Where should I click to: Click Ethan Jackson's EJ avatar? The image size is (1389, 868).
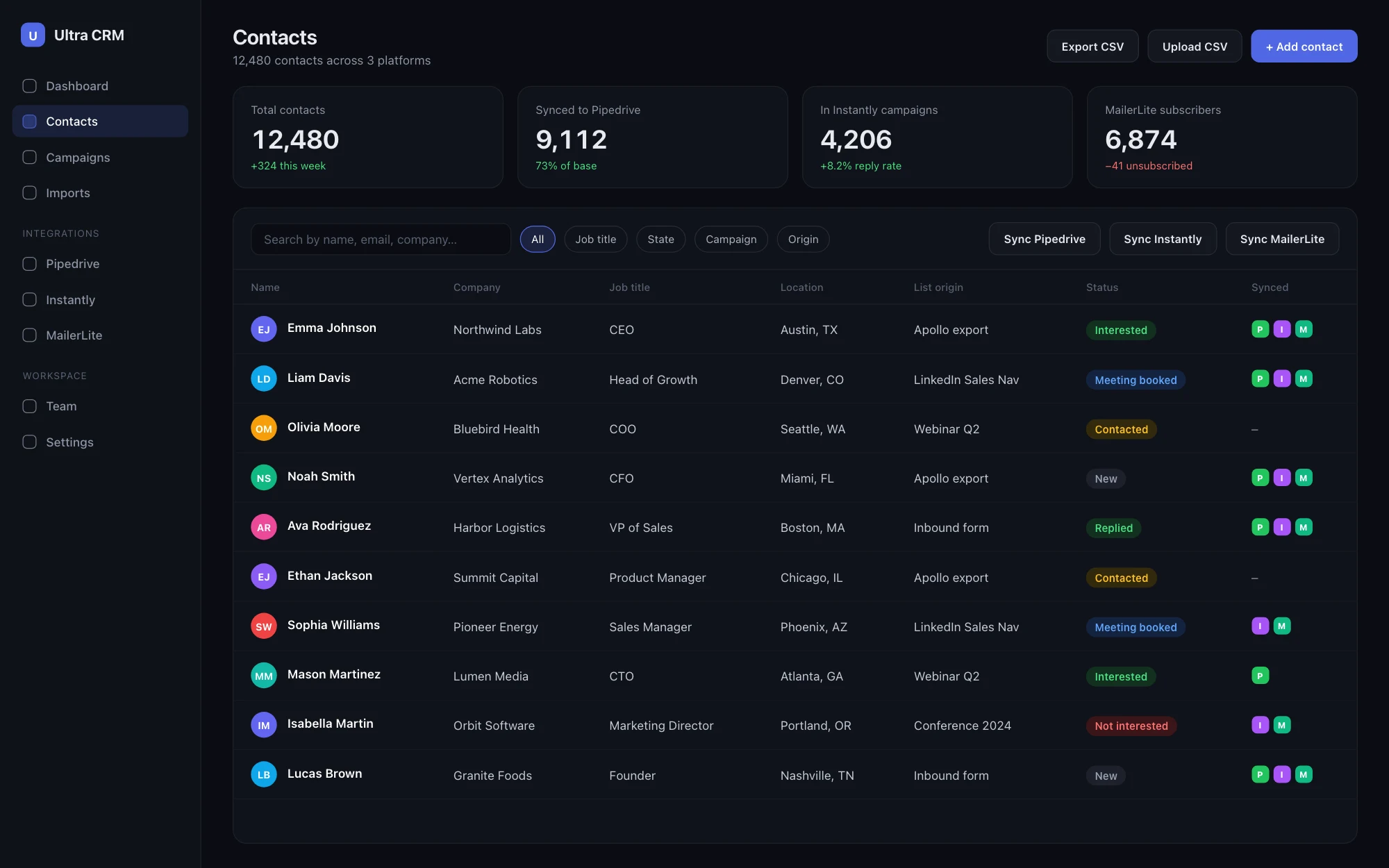(x=264, y=576)
